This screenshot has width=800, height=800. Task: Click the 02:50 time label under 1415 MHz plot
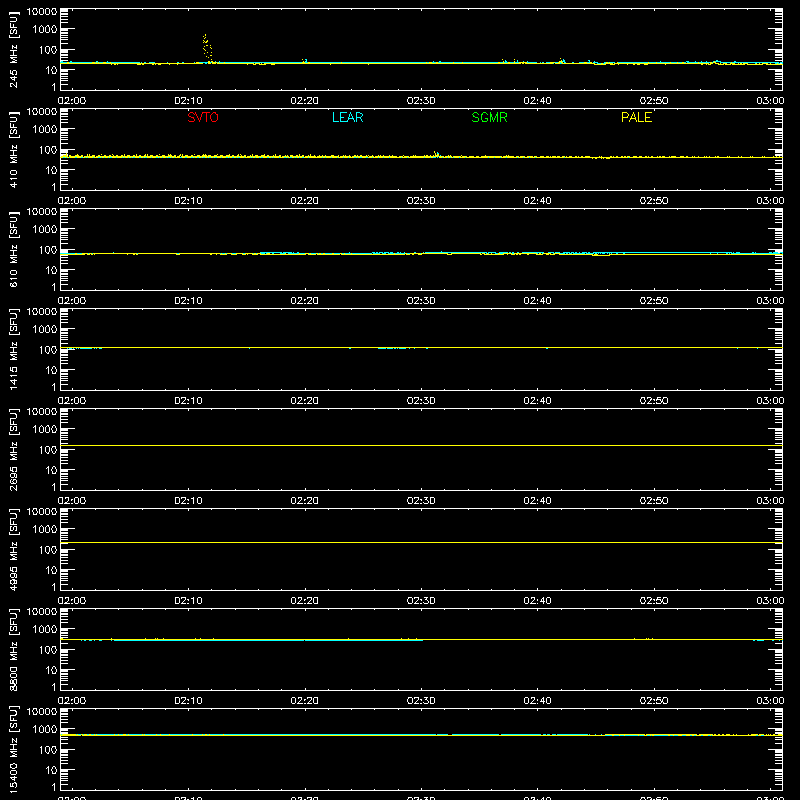point(654,401)
